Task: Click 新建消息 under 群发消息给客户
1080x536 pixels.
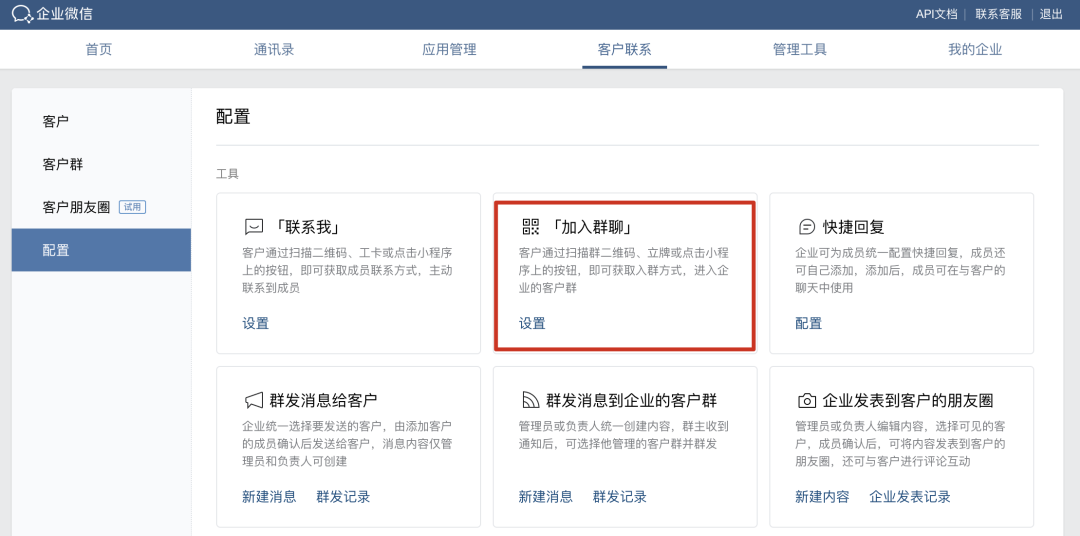Action: tap(269, 496)
